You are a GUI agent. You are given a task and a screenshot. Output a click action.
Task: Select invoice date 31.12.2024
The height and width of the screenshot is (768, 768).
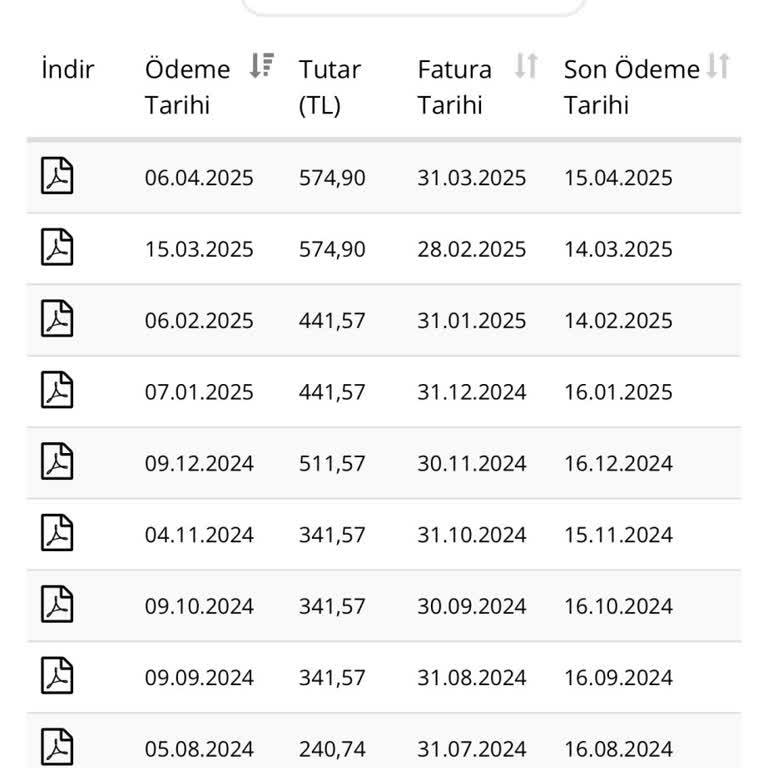472,392
